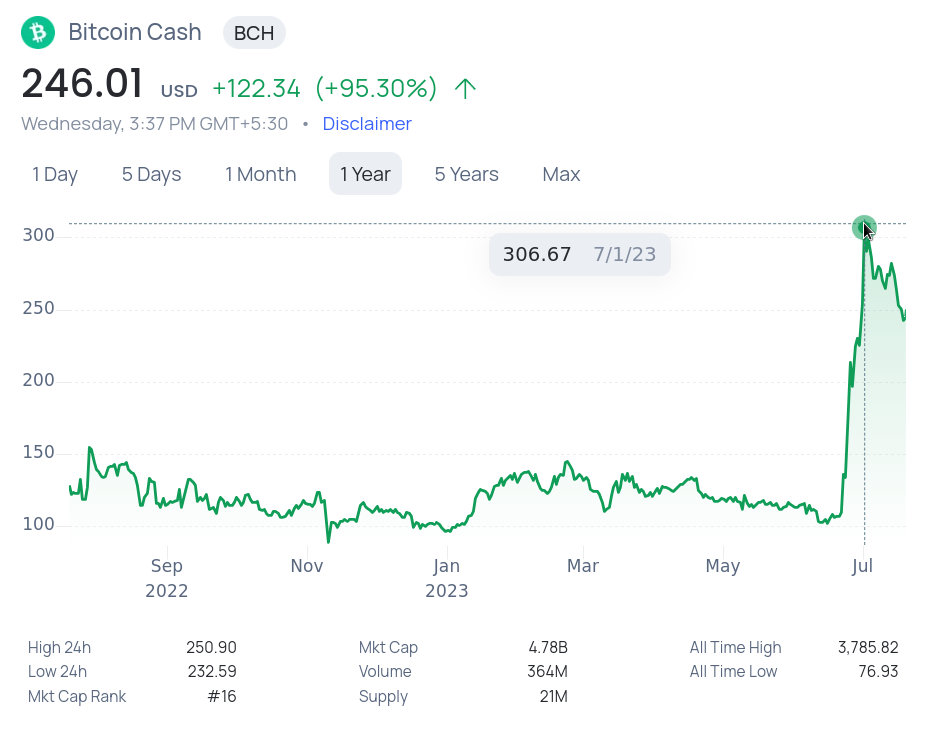Click the green upward trend arrow

465,89
